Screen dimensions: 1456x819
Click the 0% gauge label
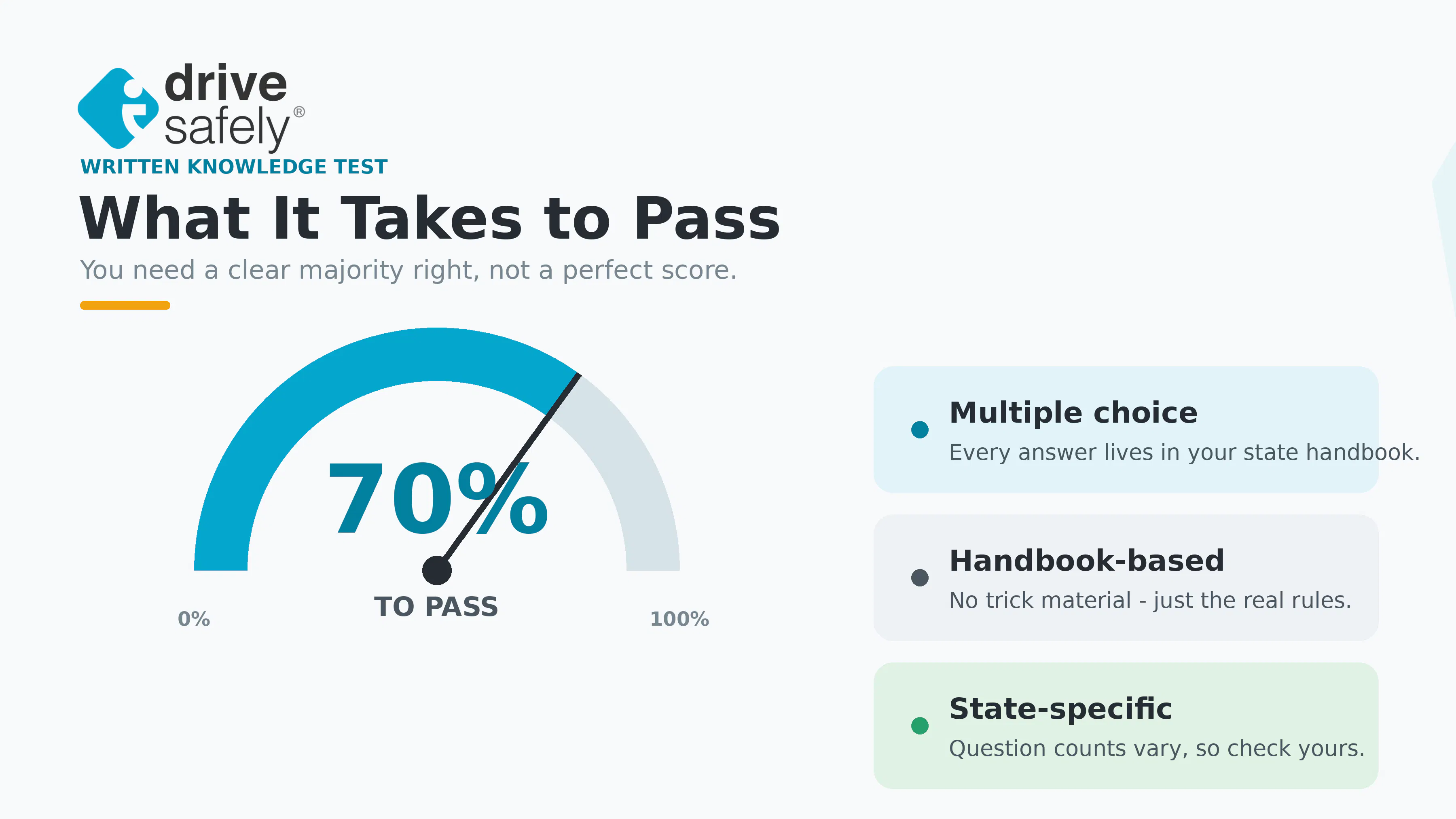[x=194, y=619]
